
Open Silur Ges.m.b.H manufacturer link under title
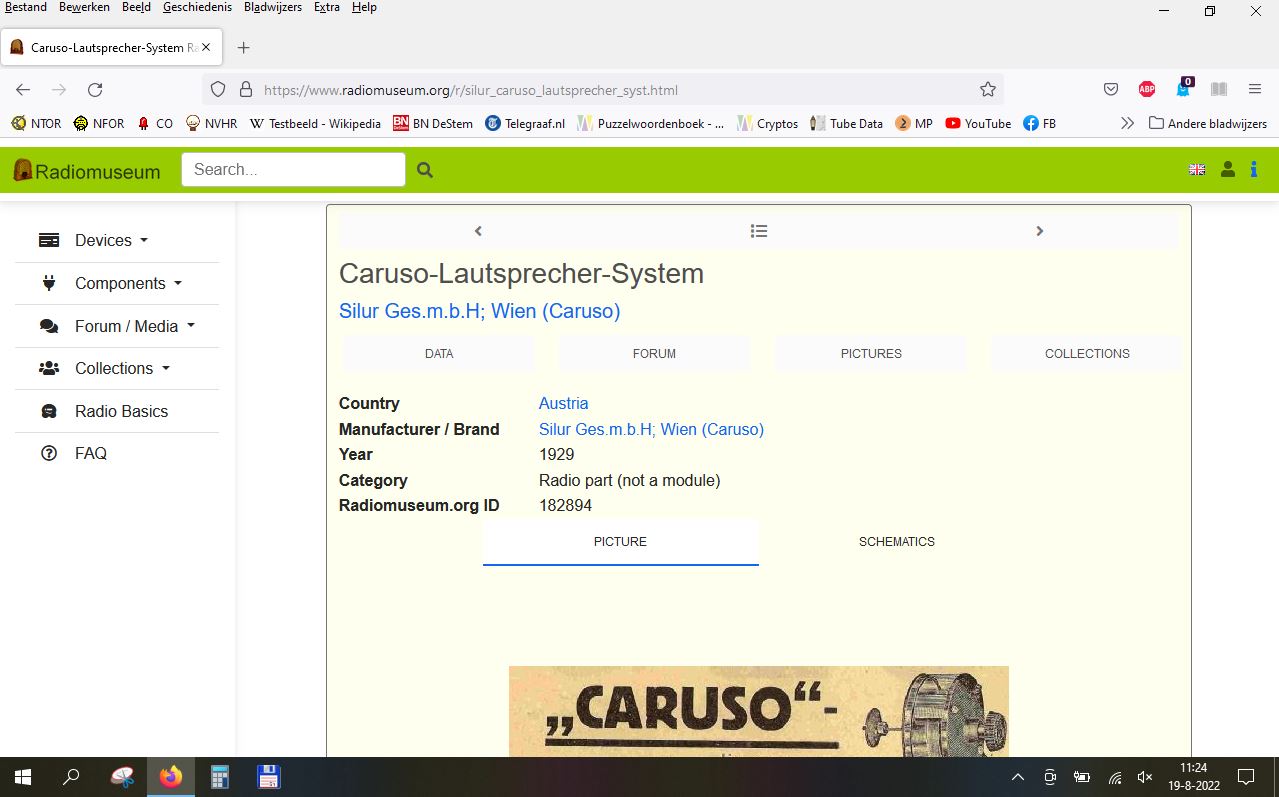click(480, 311)
